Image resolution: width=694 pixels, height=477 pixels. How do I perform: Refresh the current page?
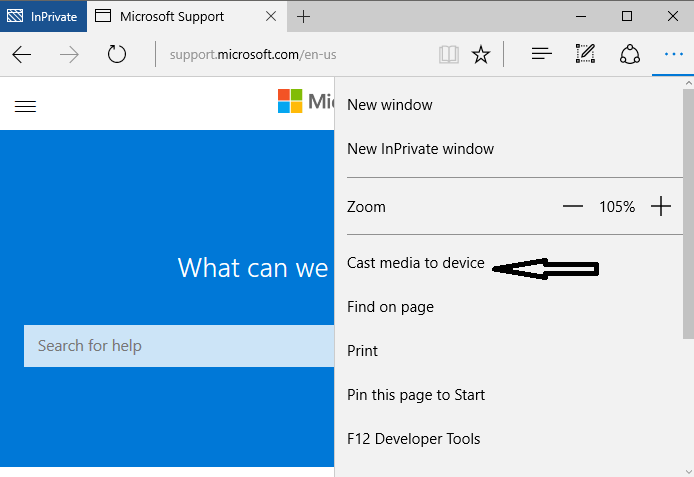(x=117, y=54)
